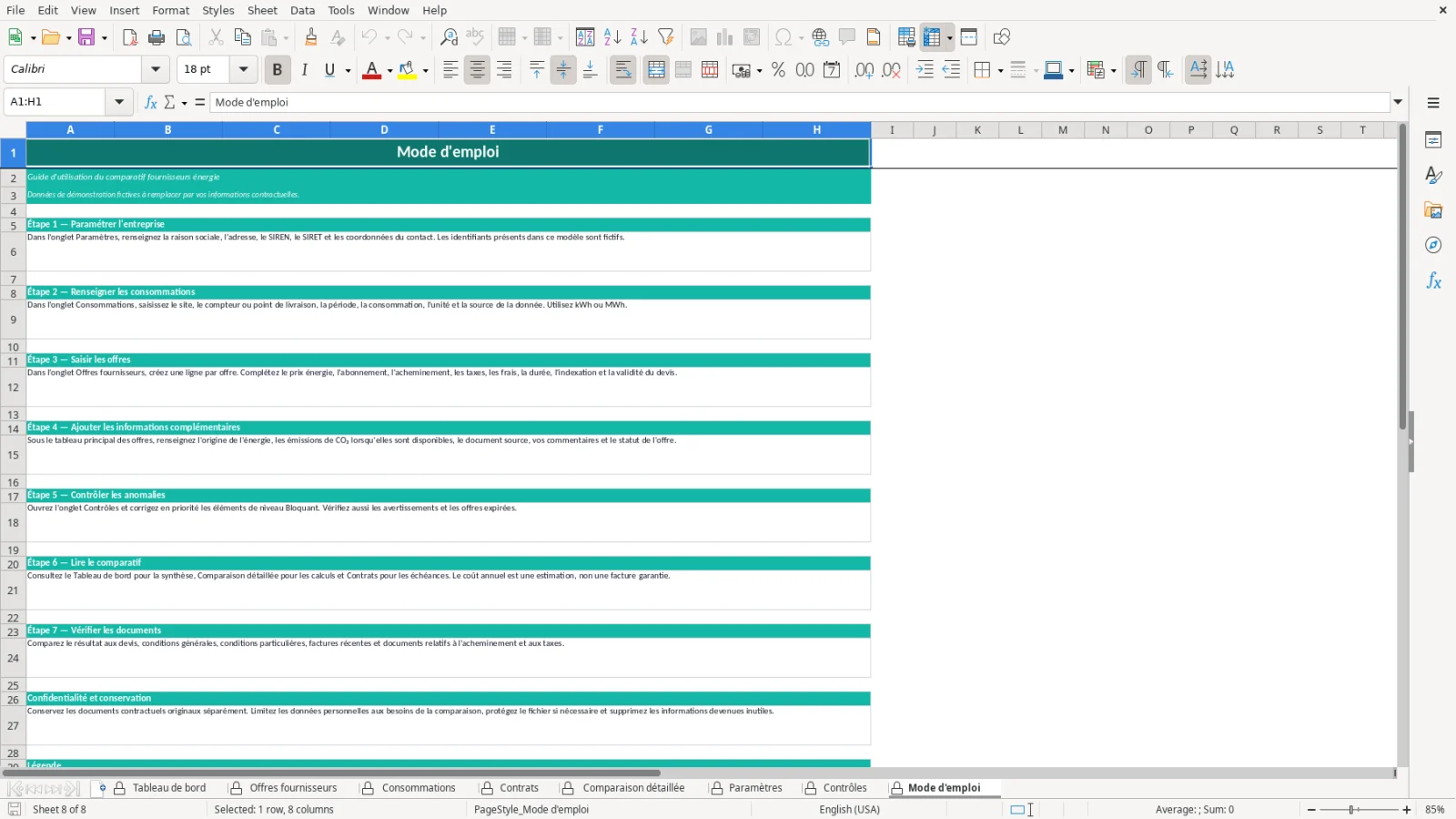
Task: Open the Sidebar Gallery panel
Action: point(1433,210)
